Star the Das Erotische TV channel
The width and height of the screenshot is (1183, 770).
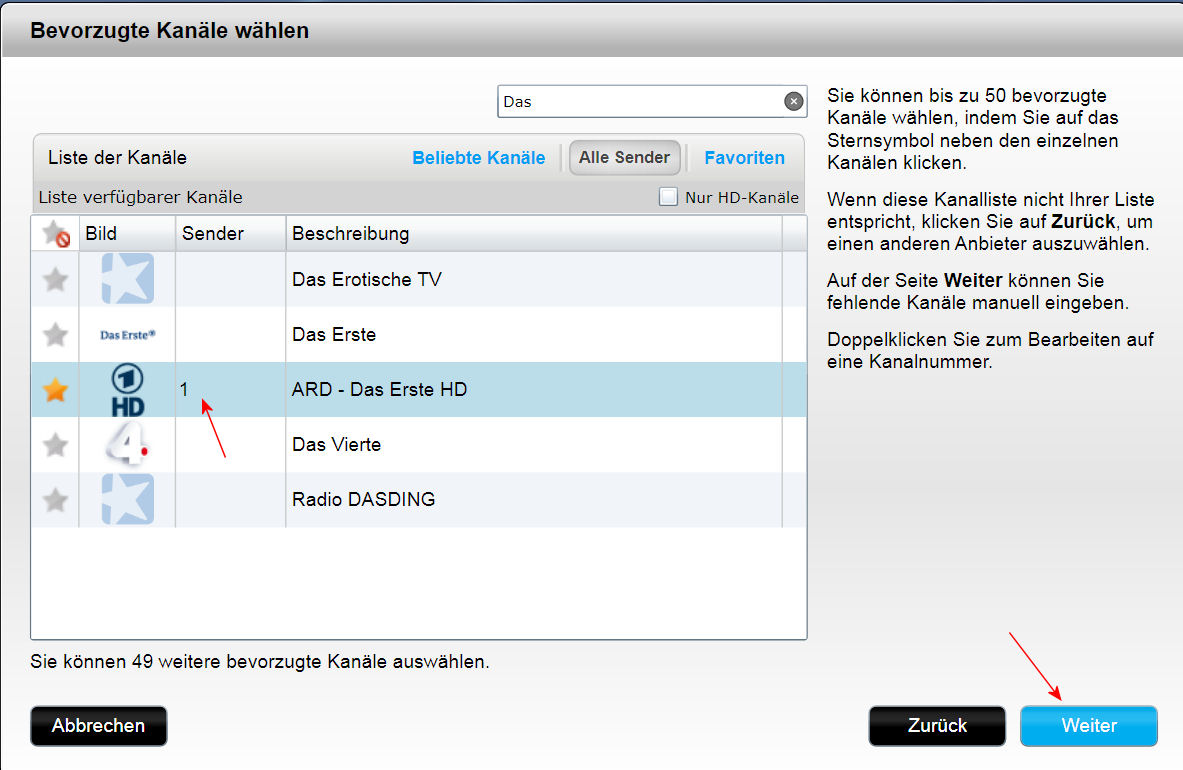click(56, 279)
